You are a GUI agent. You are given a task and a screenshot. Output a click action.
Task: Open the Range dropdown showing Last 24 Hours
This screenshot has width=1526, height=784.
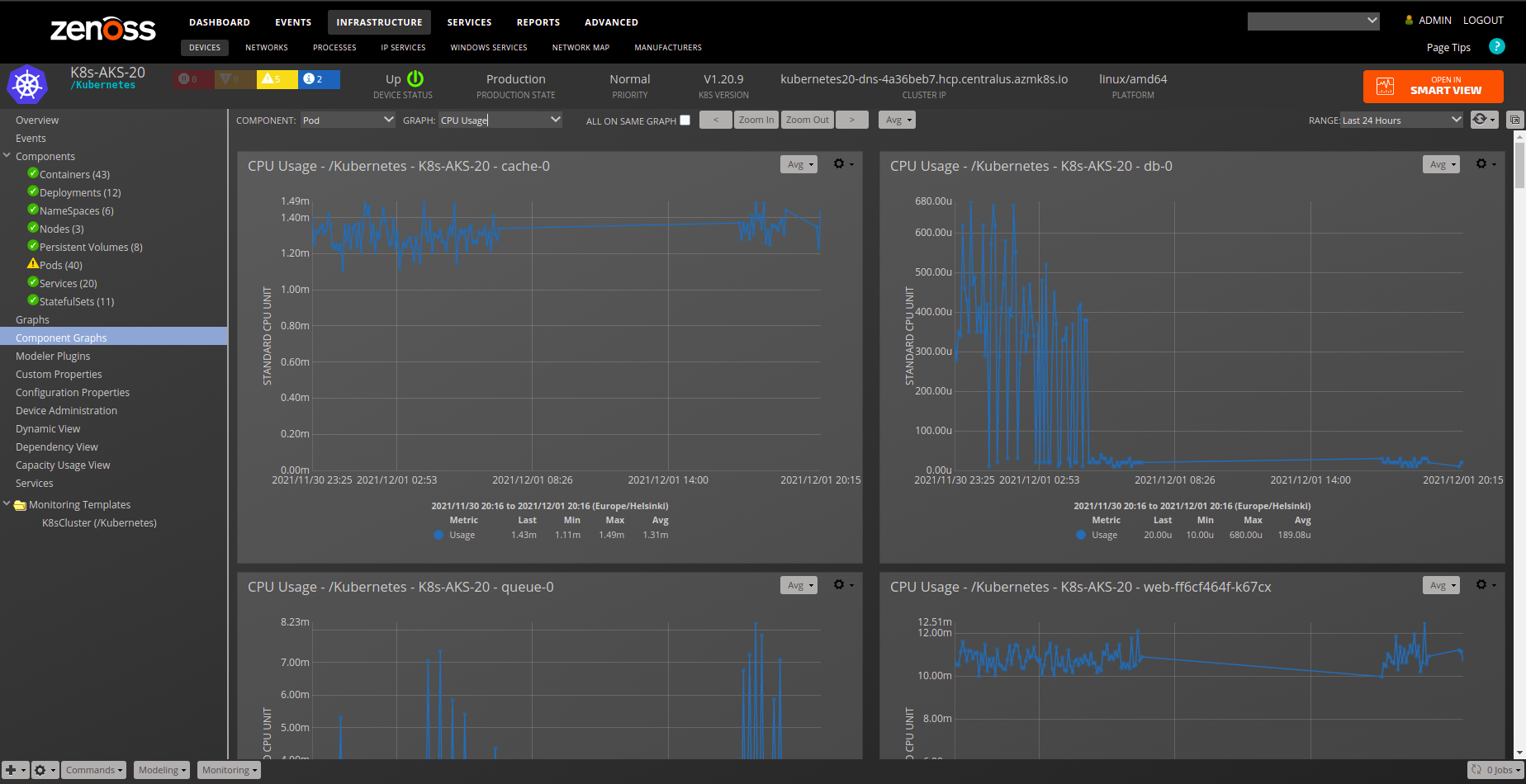tap(1402, 120)
